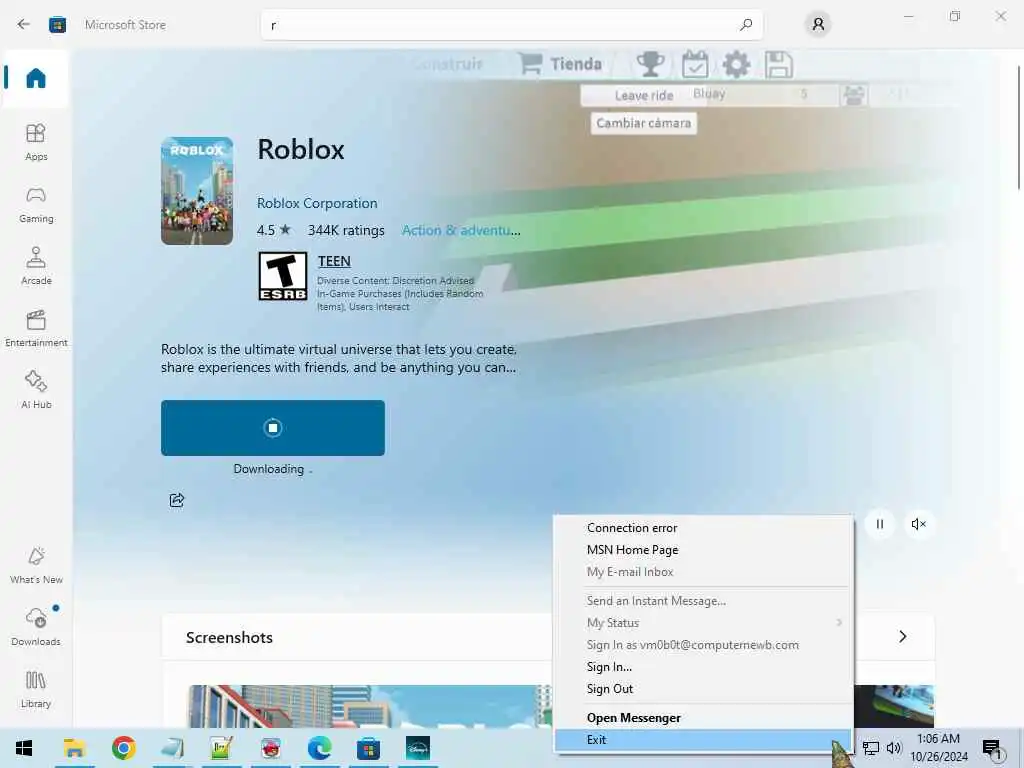Pause the trailer video
Viewport: 1024px width, 768px height.
click(880, 524)
